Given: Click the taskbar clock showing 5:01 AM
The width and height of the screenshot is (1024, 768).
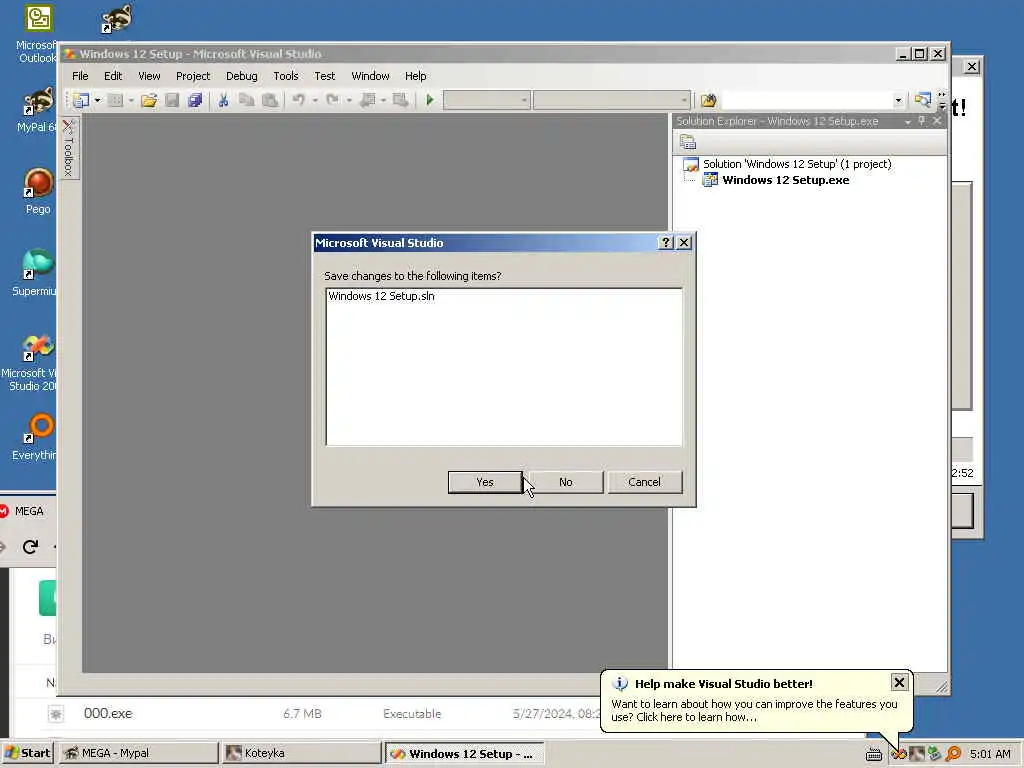Looking at the screenshot, I should point(990,754).
